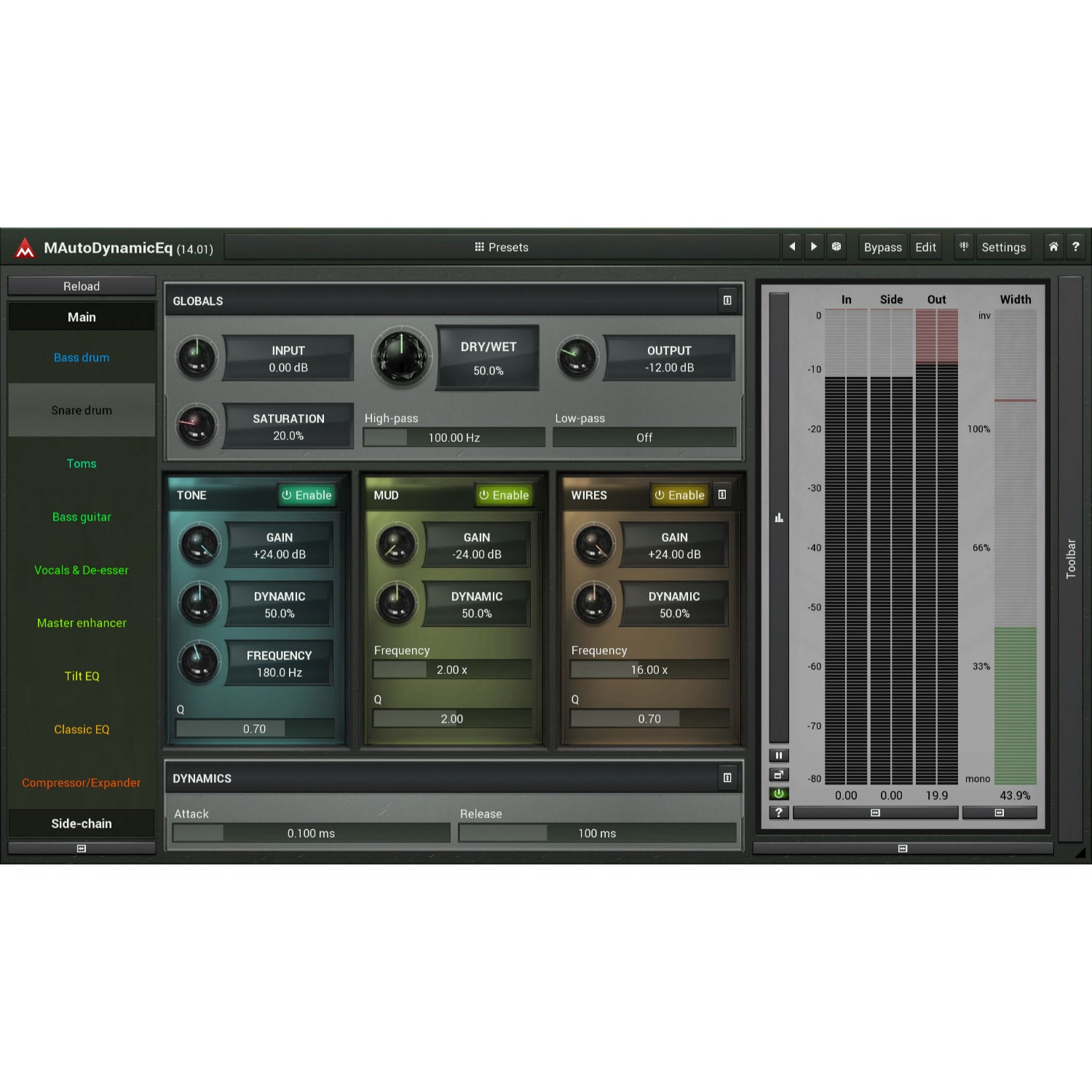
Task: Click the OUTPUT knob
Action: [x=577, y=357]
